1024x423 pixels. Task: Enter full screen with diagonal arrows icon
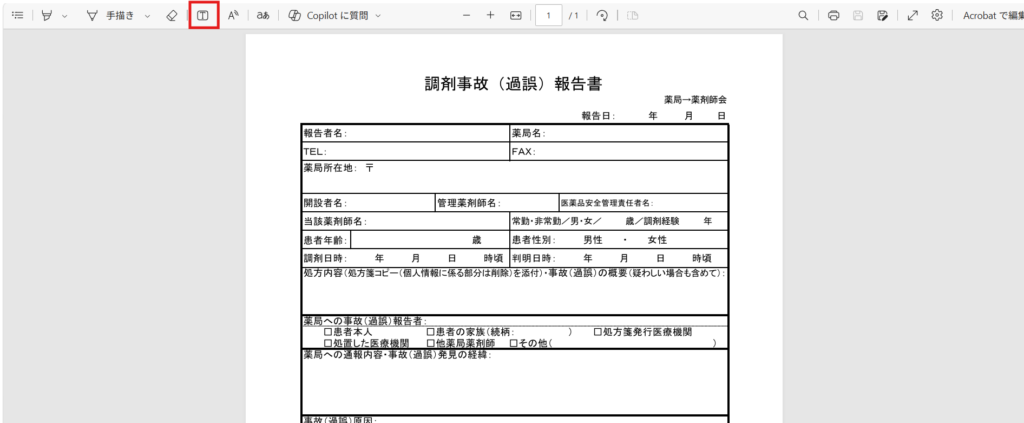pos(913,16)
